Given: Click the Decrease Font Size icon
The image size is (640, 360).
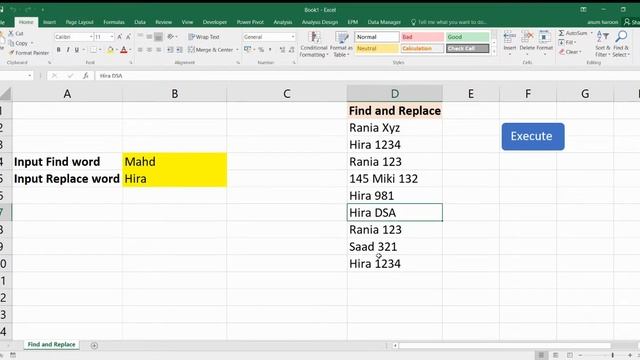Looking at the screenshot, I should click(x=129, y=37).
